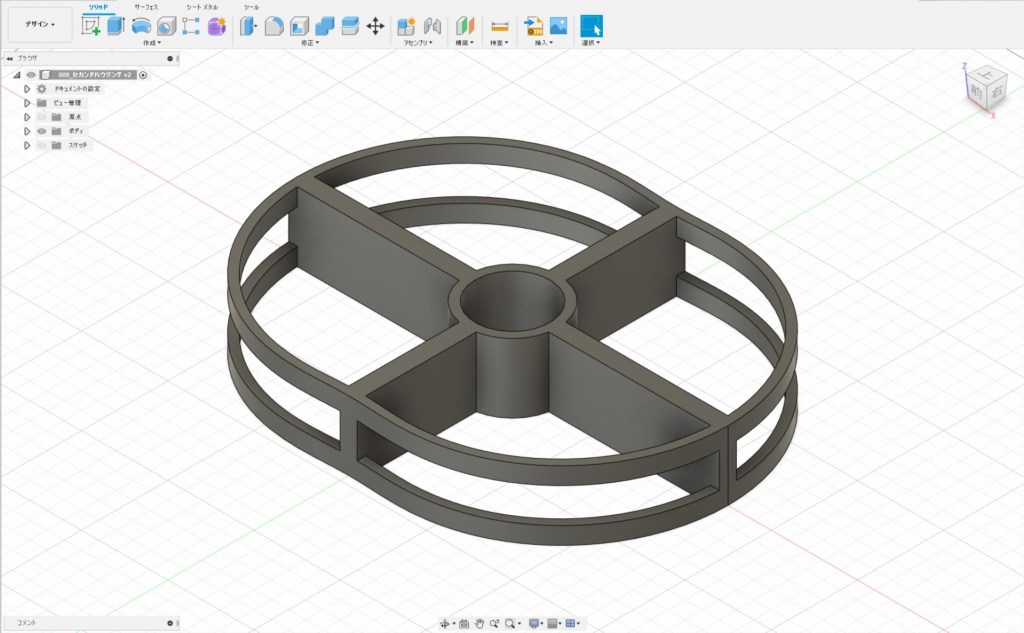The height and width of the screenshot is (633, 1024).
Task: Expand the スケッチ folder node
Action: pyautogui.click(x=27, y=146)
